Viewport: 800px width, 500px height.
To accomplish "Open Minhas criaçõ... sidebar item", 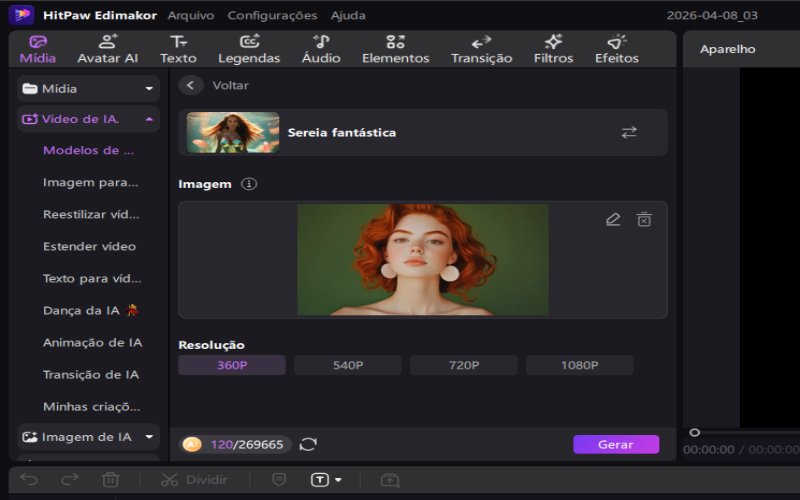I will click(x=91, y=407).
